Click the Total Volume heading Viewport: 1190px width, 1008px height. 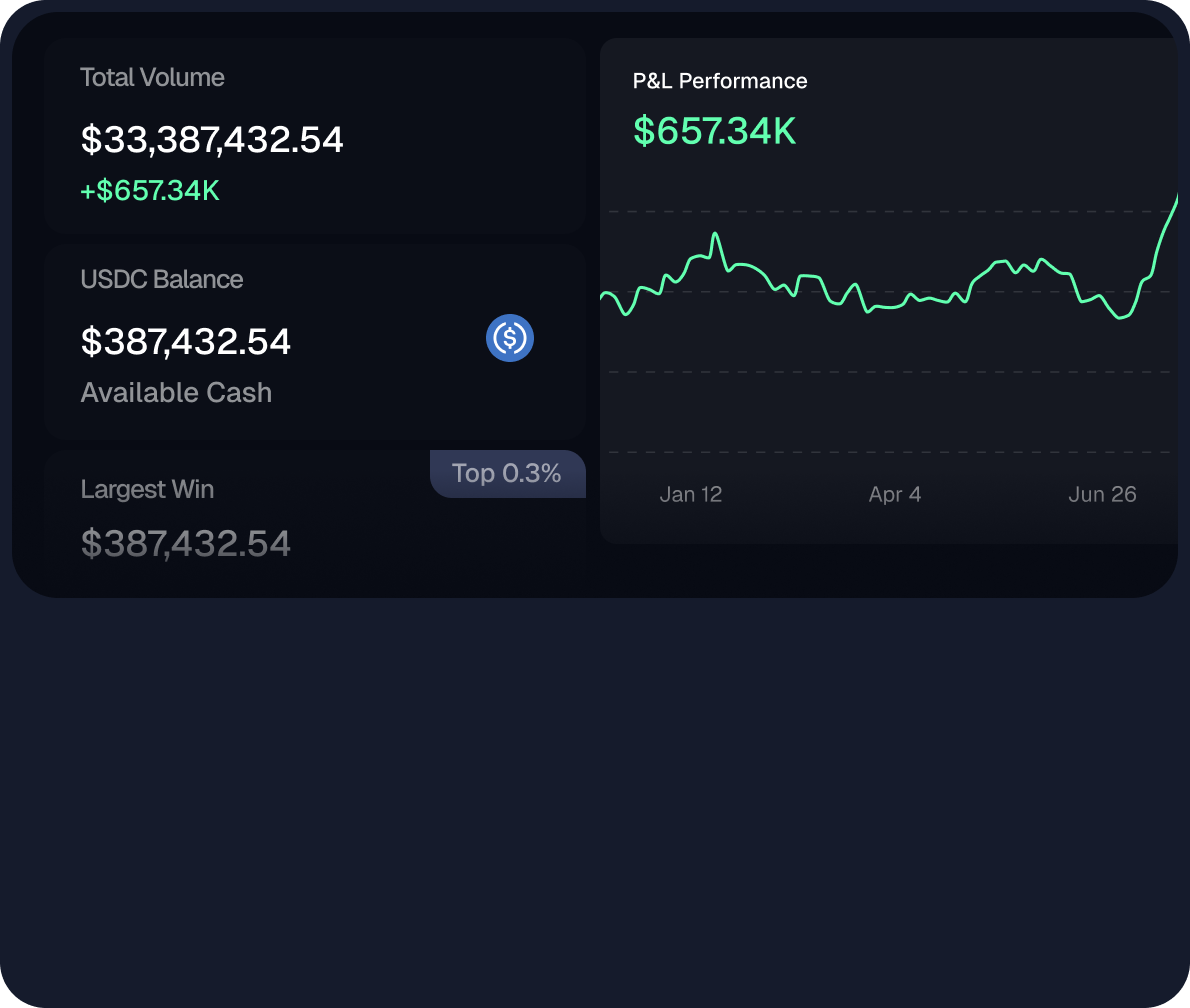click(x=152, y=78)
